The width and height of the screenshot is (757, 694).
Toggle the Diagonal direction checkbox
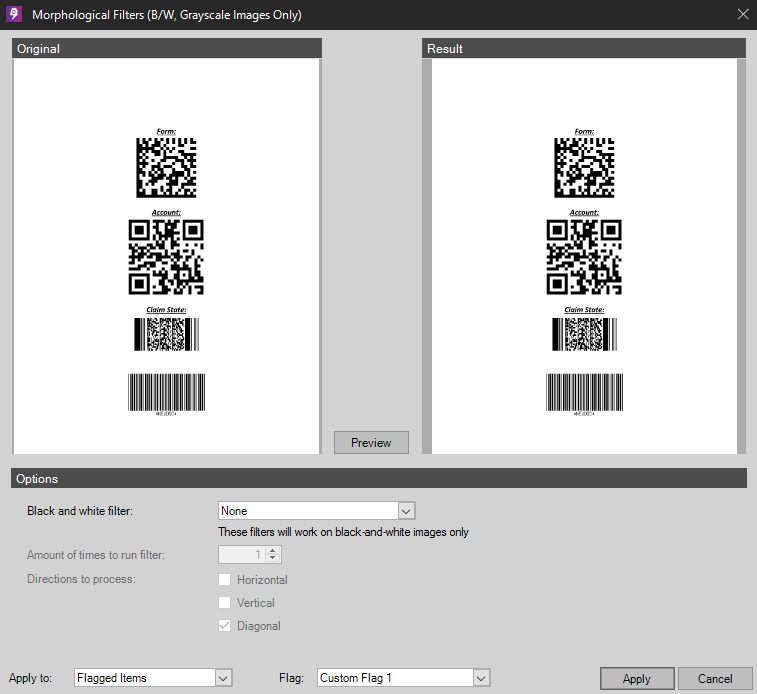tap(225, 626)
